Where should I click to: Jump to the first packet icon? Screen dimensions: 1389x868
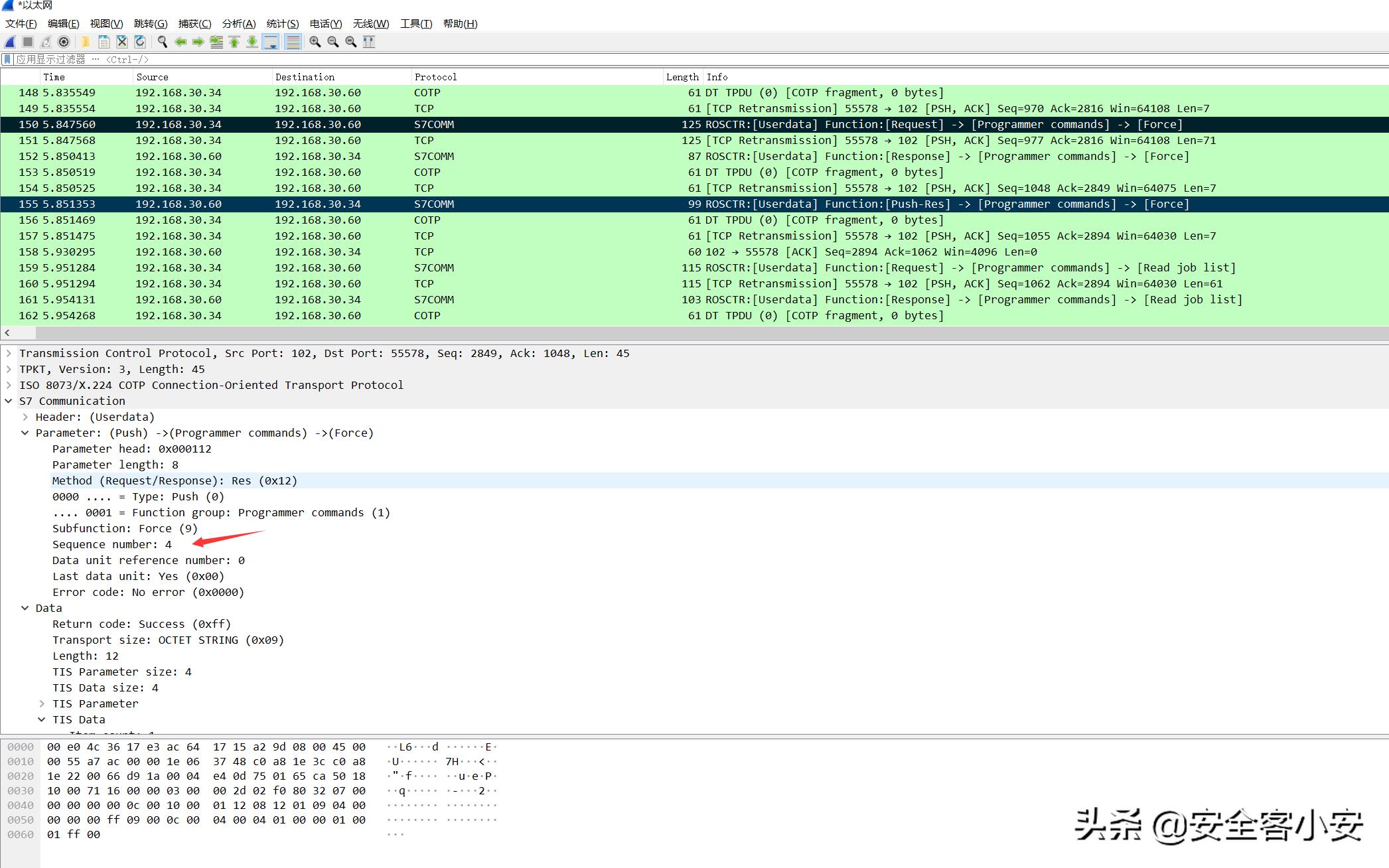(234, 42)
